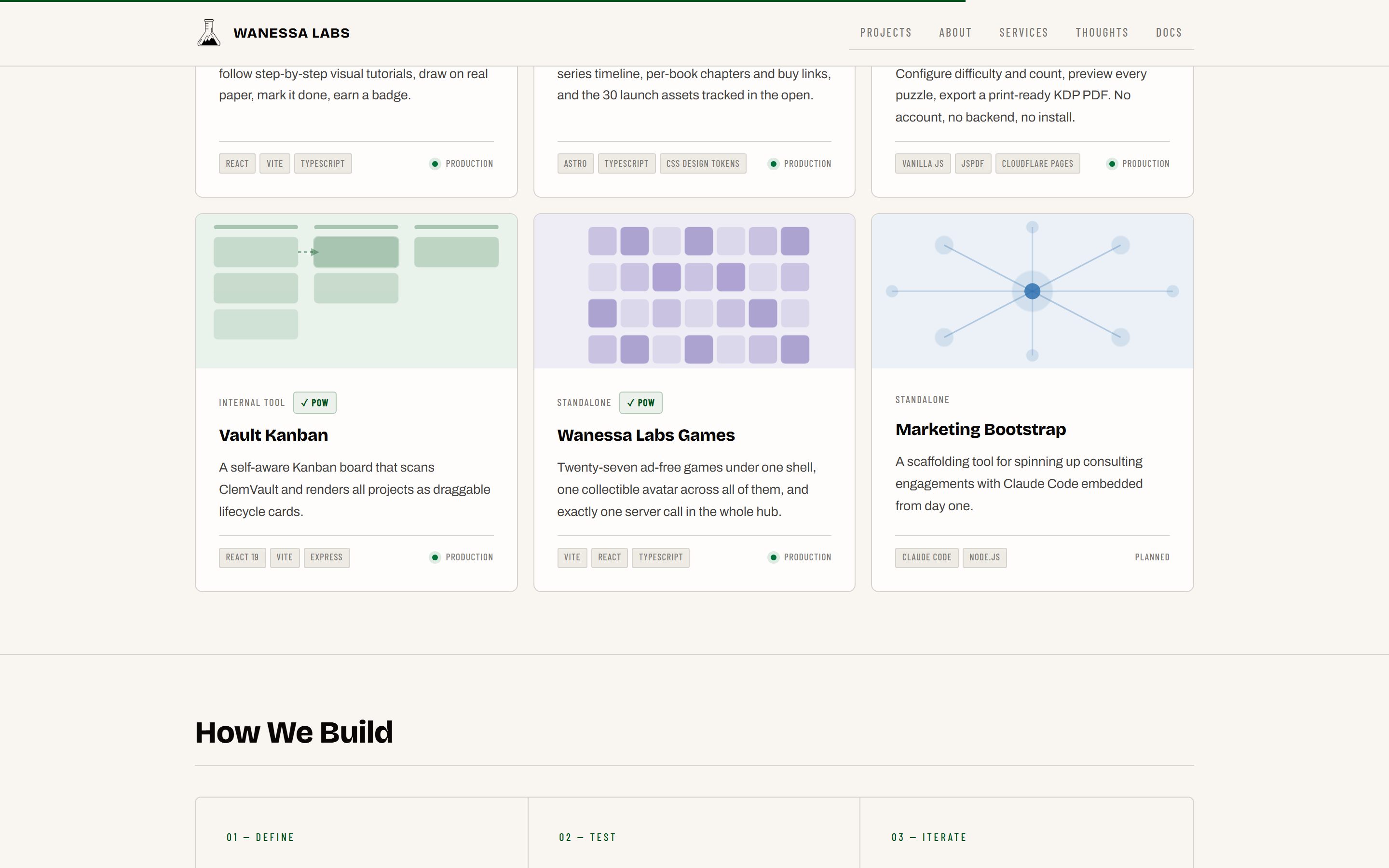Click the 02 — TEST step label
Image resolution: width=1389 pixels, height=868 pixels.
(587, 838)
